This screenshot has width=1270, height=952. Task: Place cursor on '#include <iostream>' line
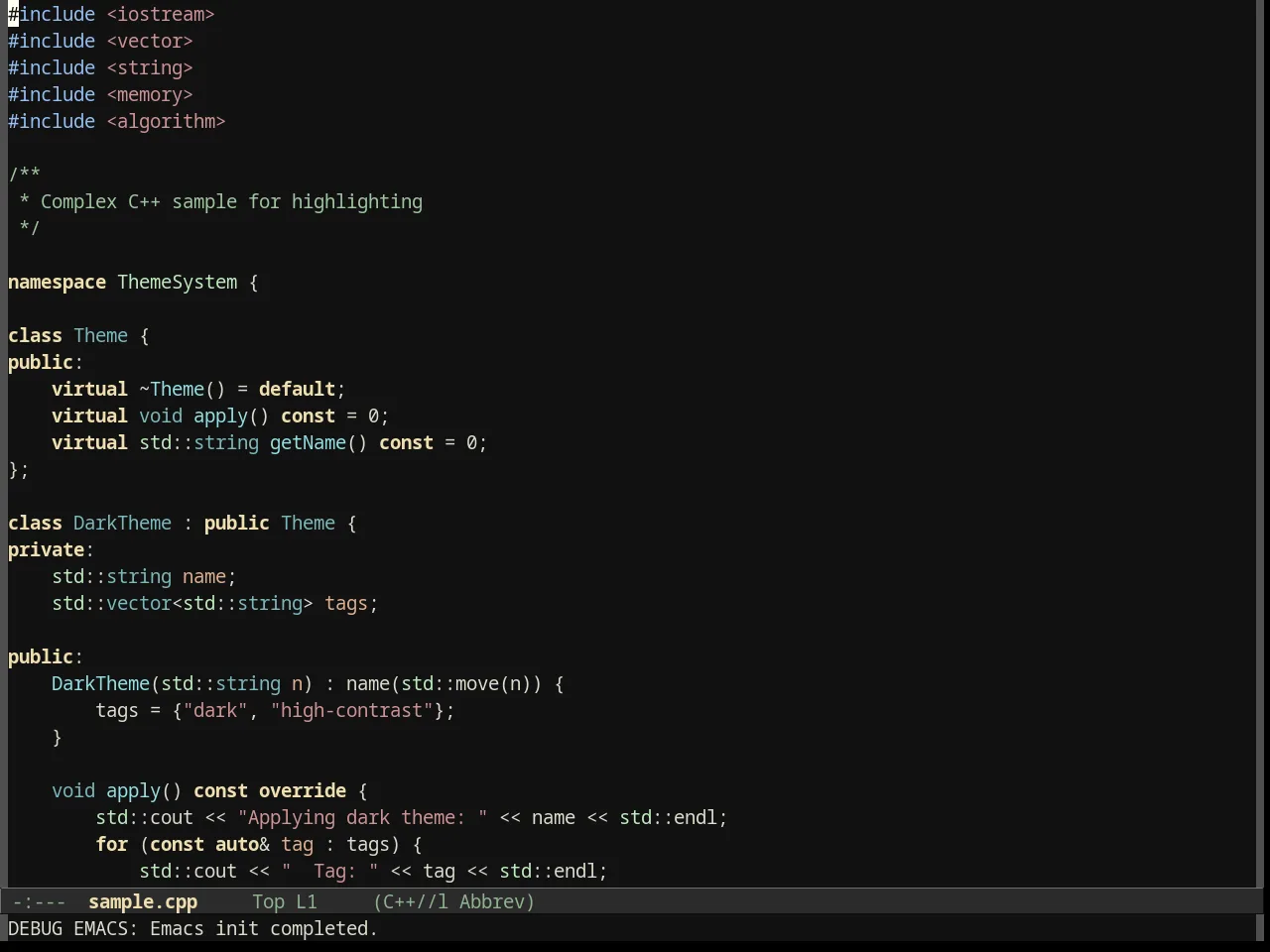[x=111, y=14]
